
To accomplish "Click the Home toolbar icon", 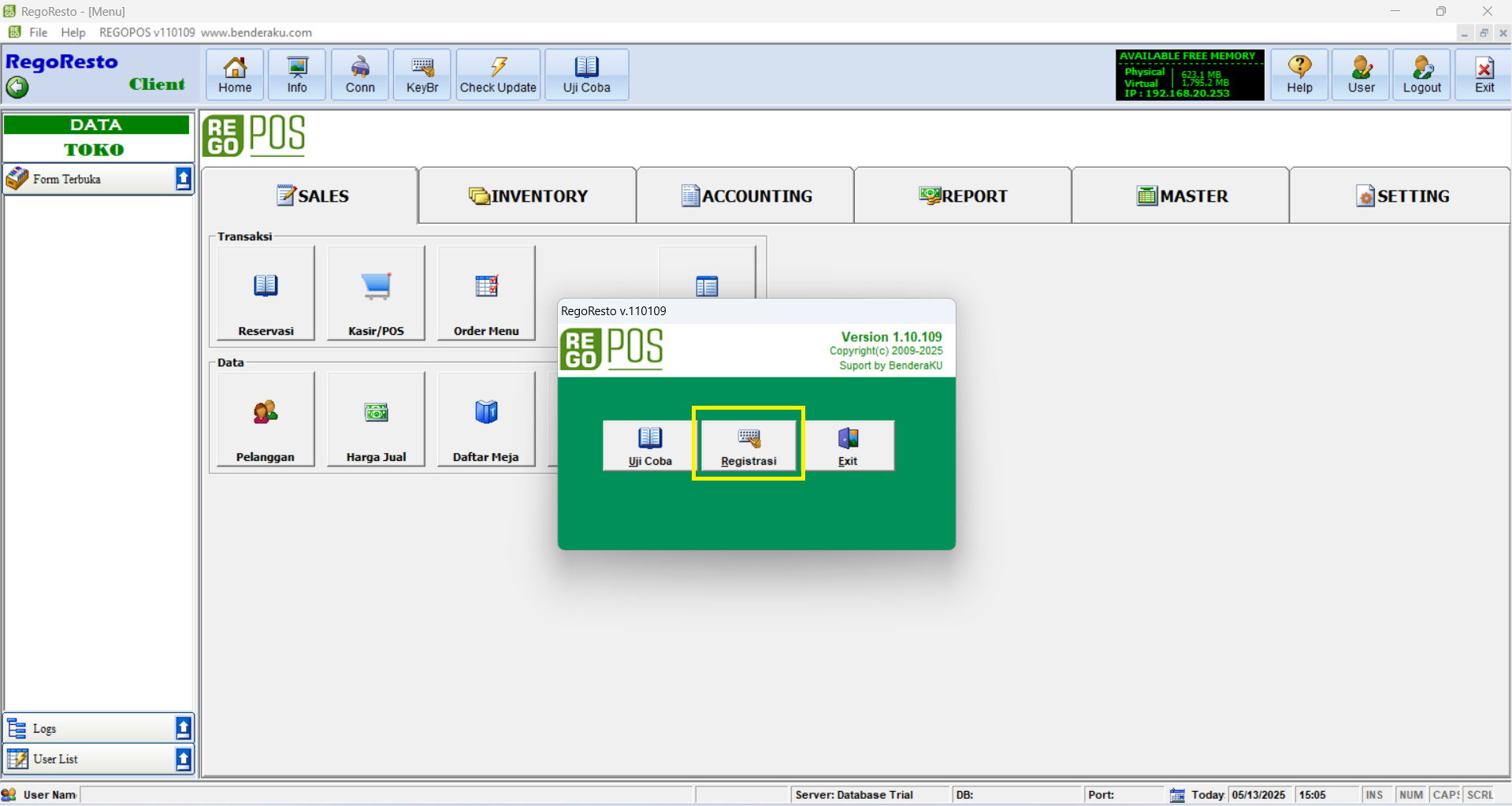I will tap(235, 74).
